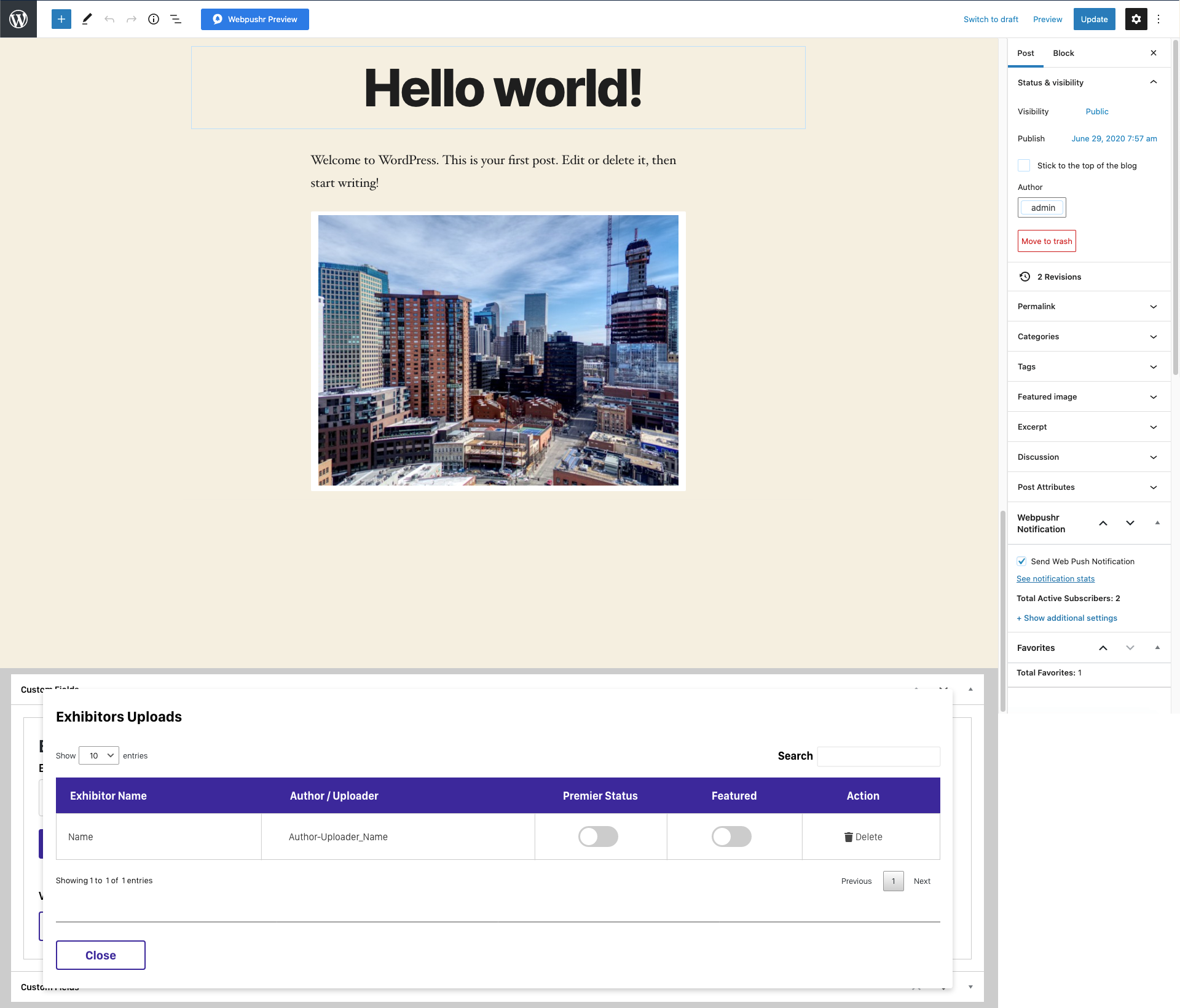Click the settings gear icon
The image size is (1180, 1008).
point(1136,19)
